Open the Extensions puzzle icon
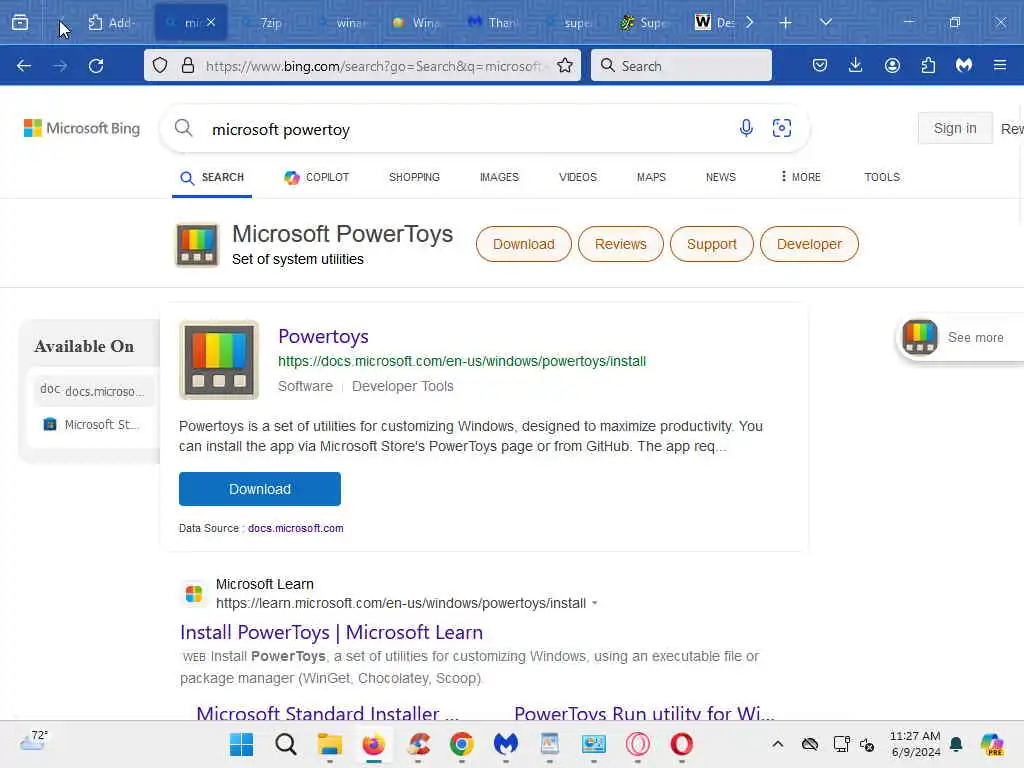Image resolution: width=1024 pixels, height=768 pixels. point(928,65)
